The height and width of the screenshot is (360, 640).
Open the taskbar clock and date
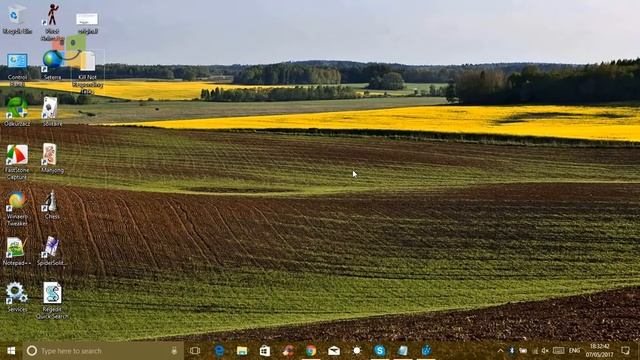(x=600, y=351)
